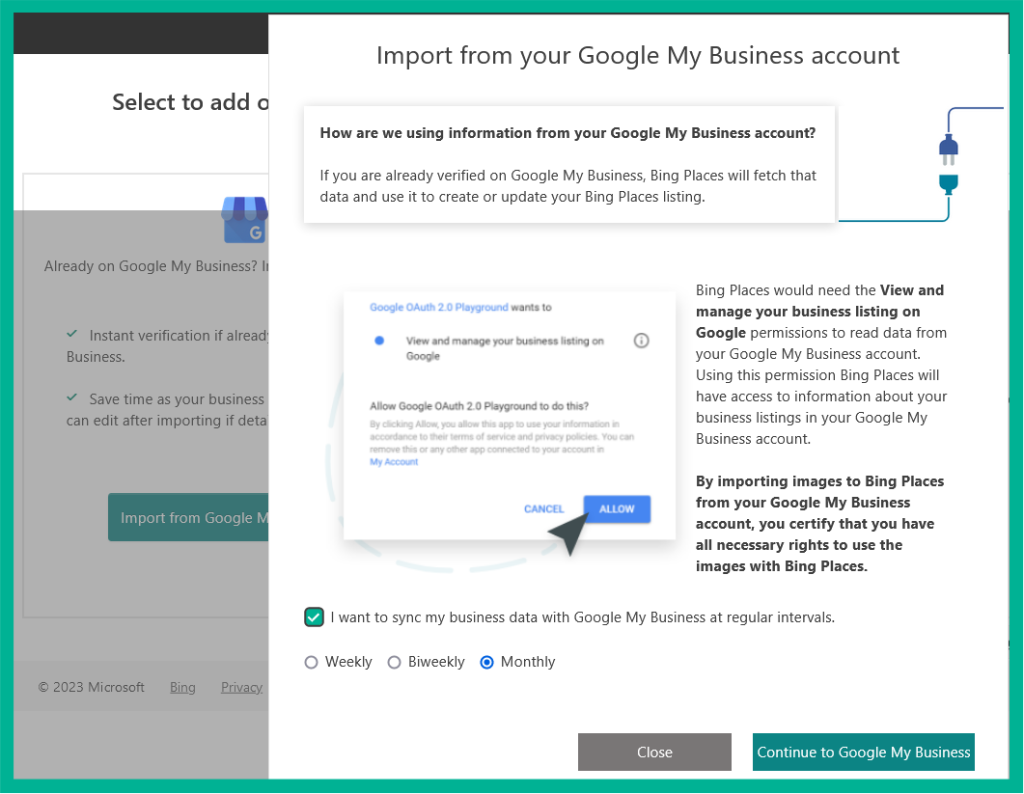
Task: Open the Privacy footer link
Action: pyautogui.click(x=242, y=687)
